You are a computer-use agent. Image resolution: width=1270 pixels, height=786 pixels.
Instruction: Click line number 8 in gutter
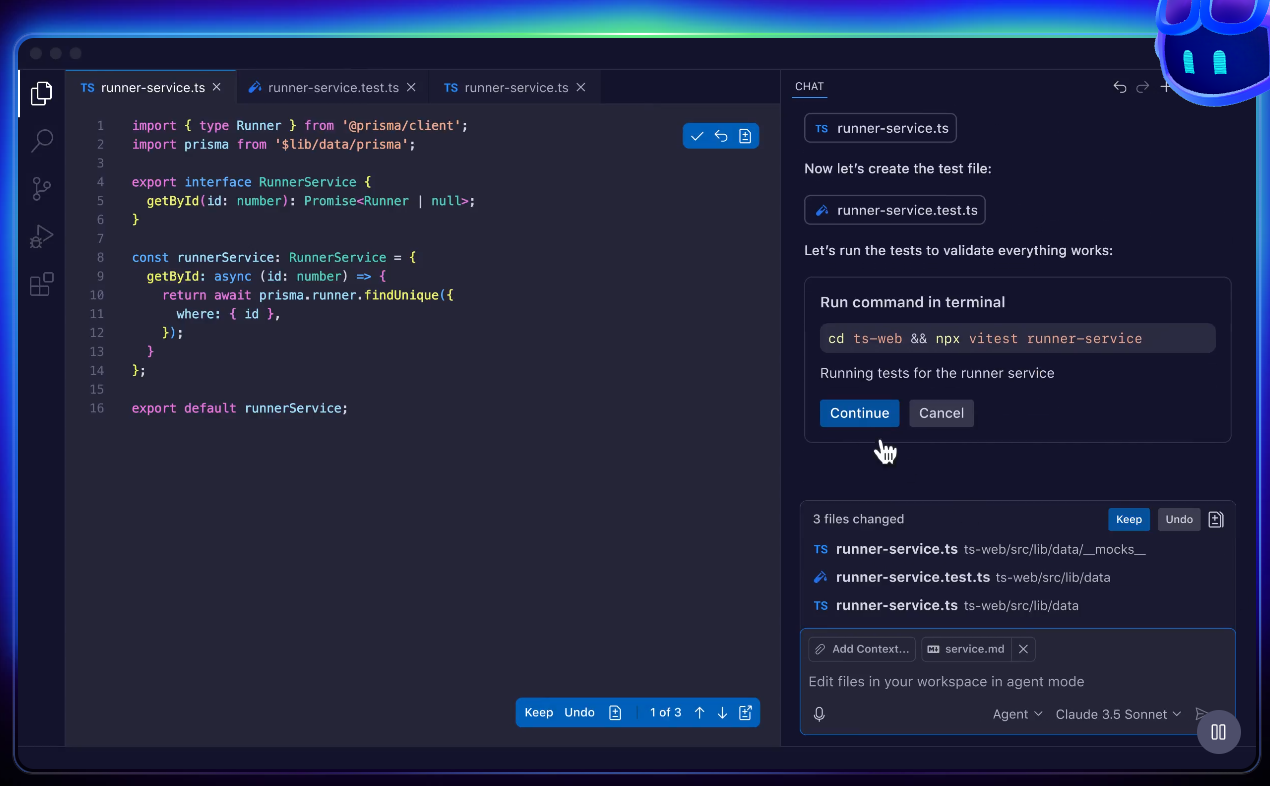click(100, 257)
